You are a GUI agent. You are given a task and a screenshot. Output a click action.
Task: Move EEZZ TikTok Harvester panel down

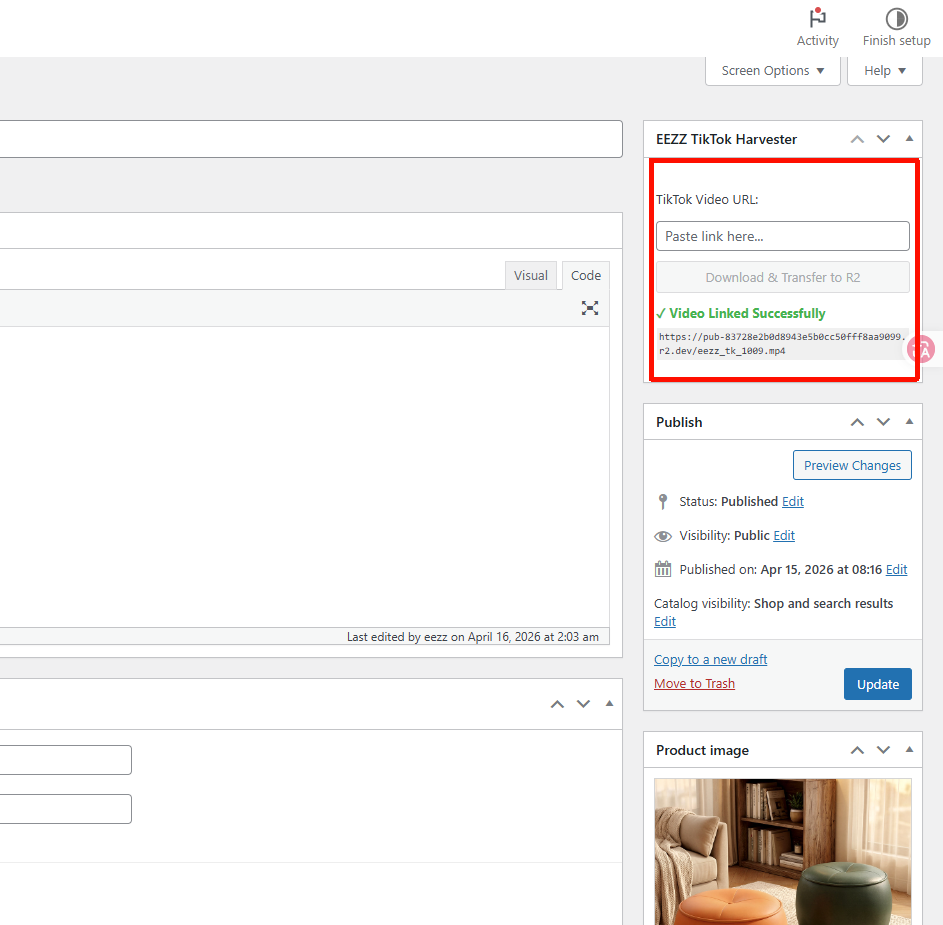tap(883, 139)
